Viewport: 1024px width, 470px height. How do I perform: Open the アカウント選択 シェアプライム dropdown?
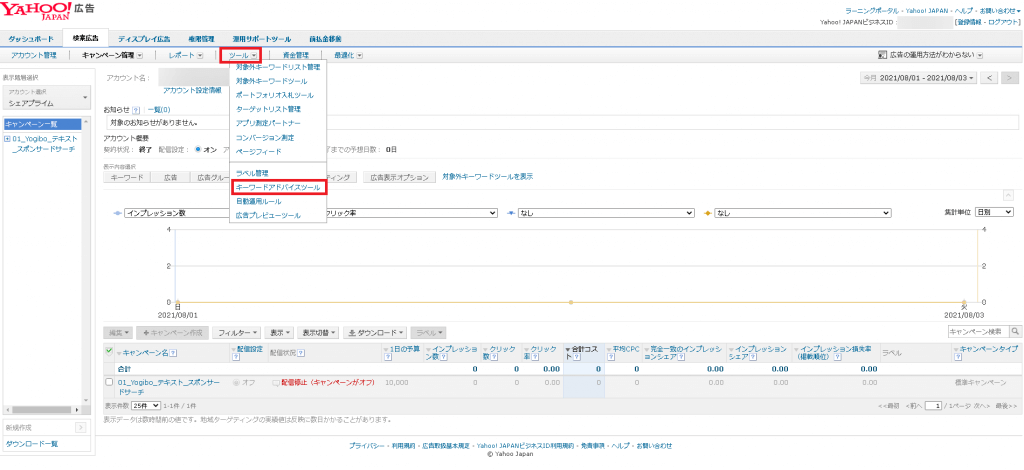coord(48,98)
